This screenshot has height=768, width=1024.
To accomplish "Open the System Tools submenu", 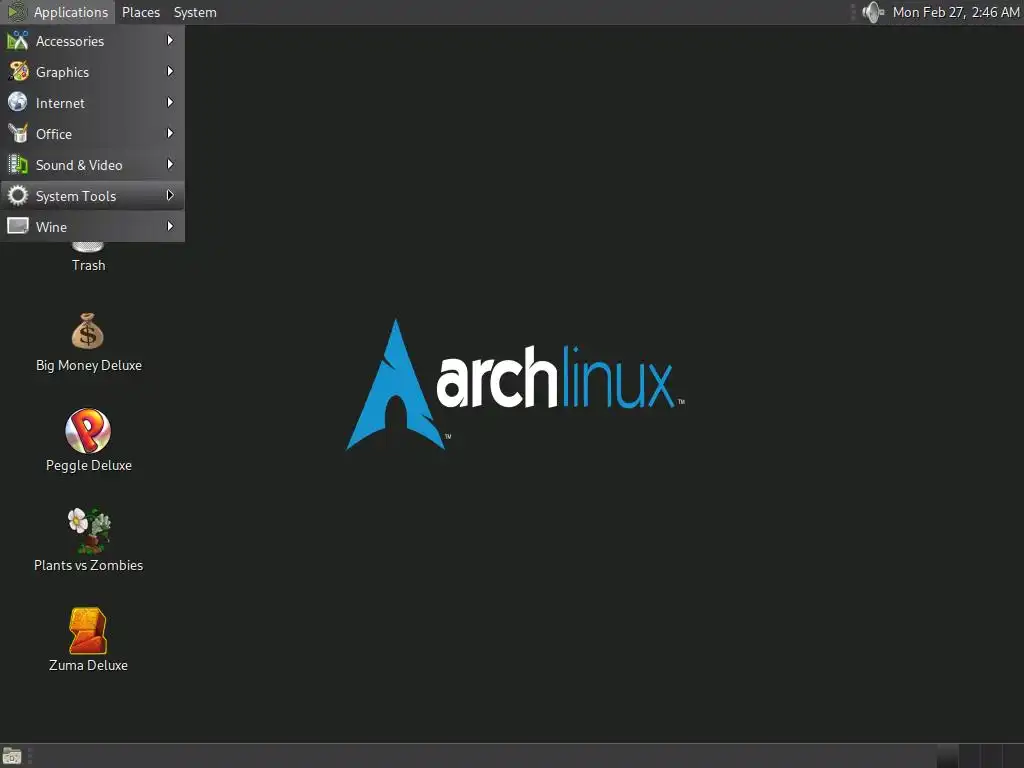I will 93,196.
